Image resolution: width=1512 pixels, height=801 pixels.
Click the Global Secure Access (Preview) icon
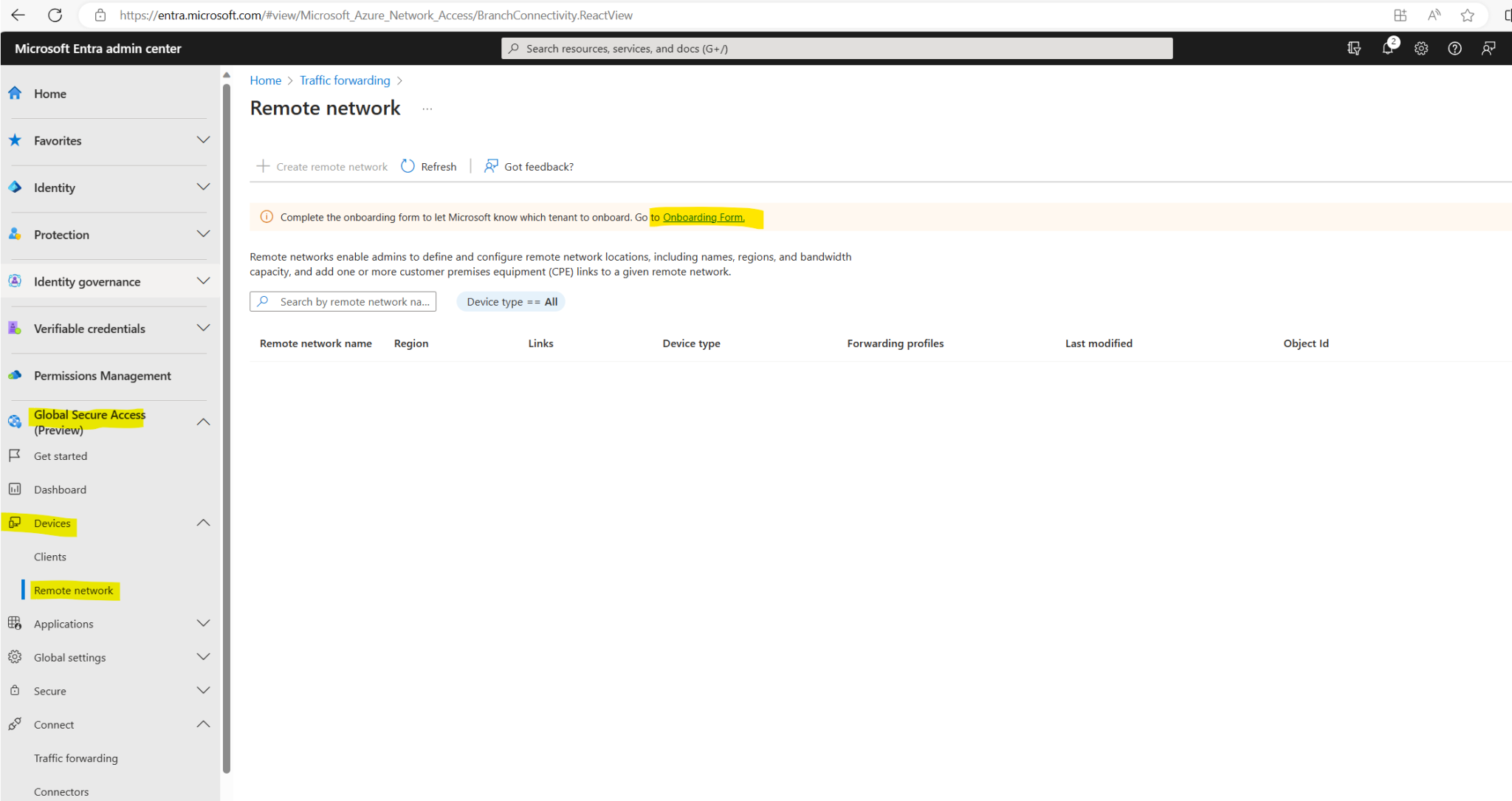[15, 422]
